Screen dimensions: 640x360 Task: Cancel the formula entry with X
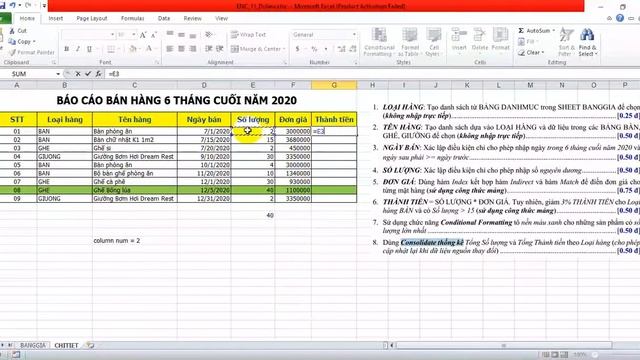pos(78,74)
